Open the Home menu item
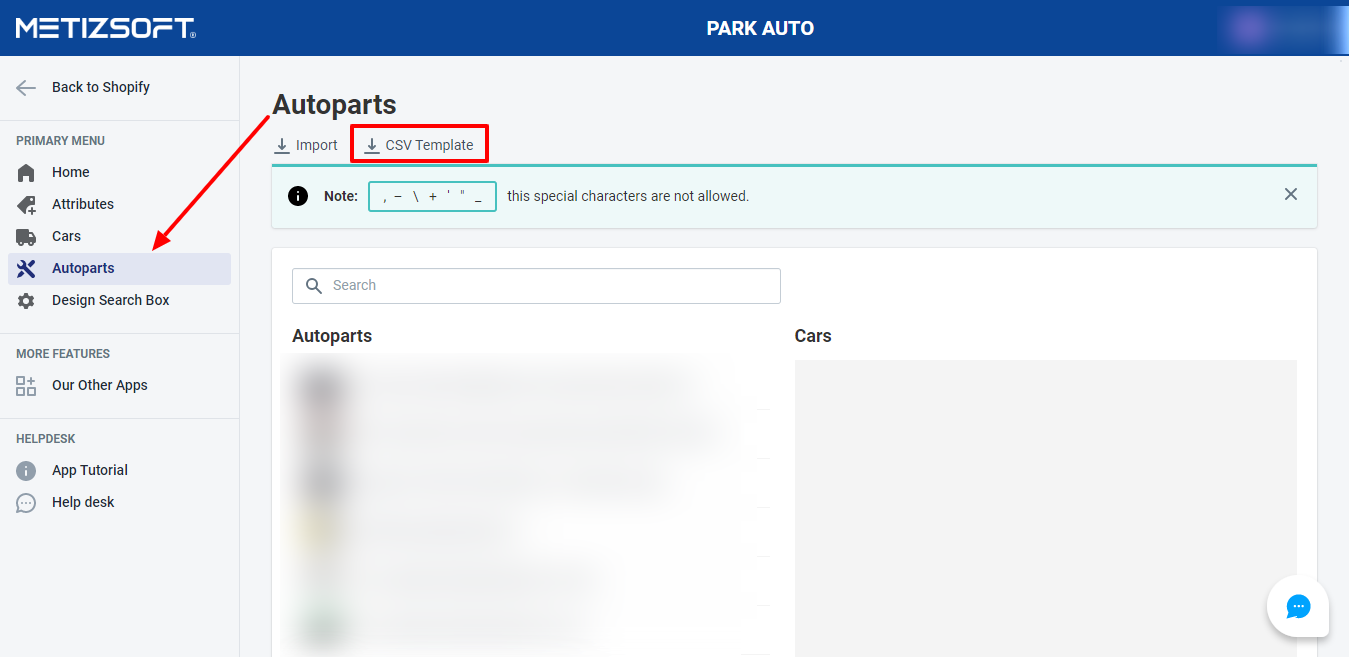The height and width of the screenshot is (657, 1349). [71, 172]
